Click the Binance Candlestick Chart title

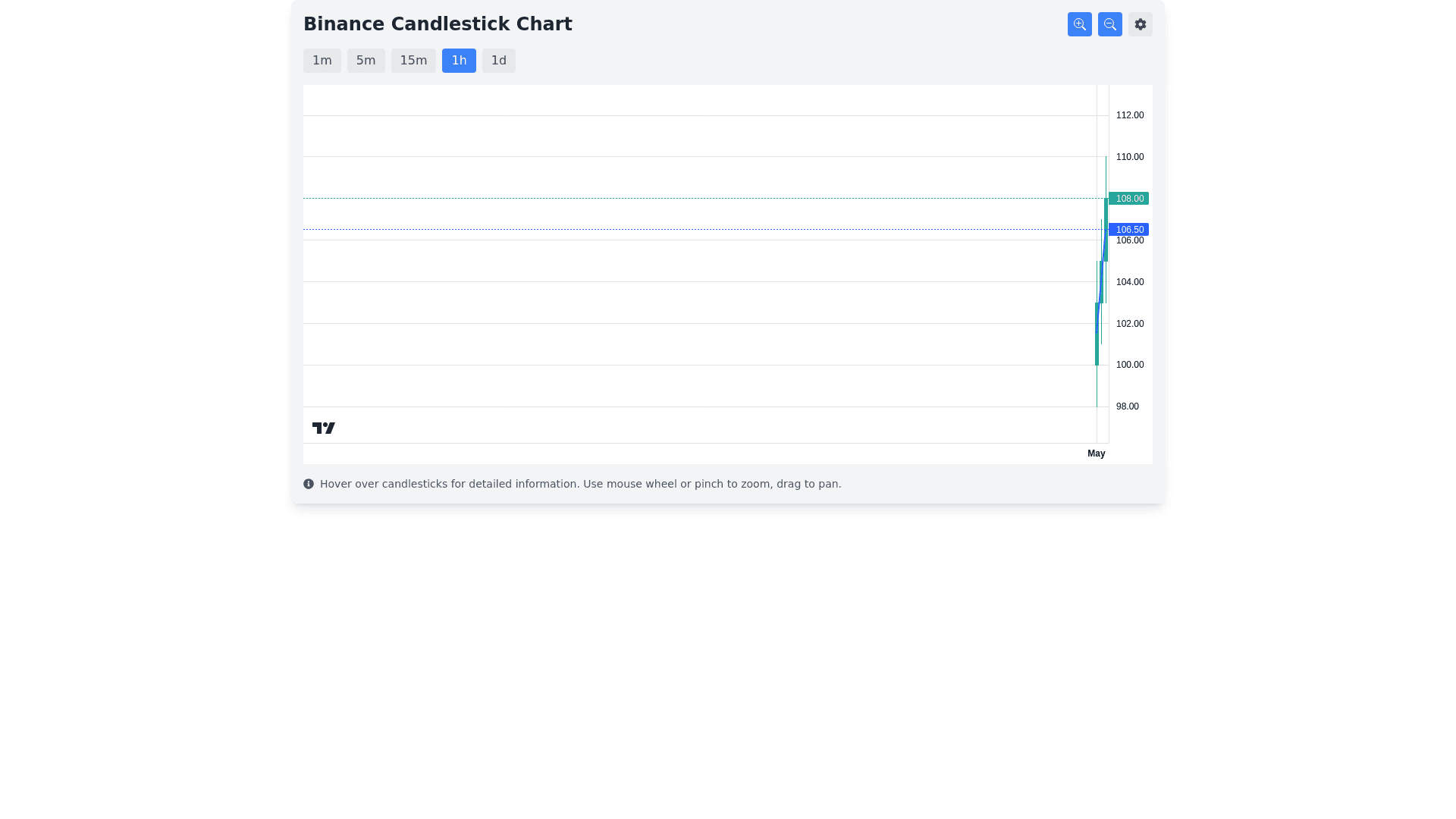438,24
